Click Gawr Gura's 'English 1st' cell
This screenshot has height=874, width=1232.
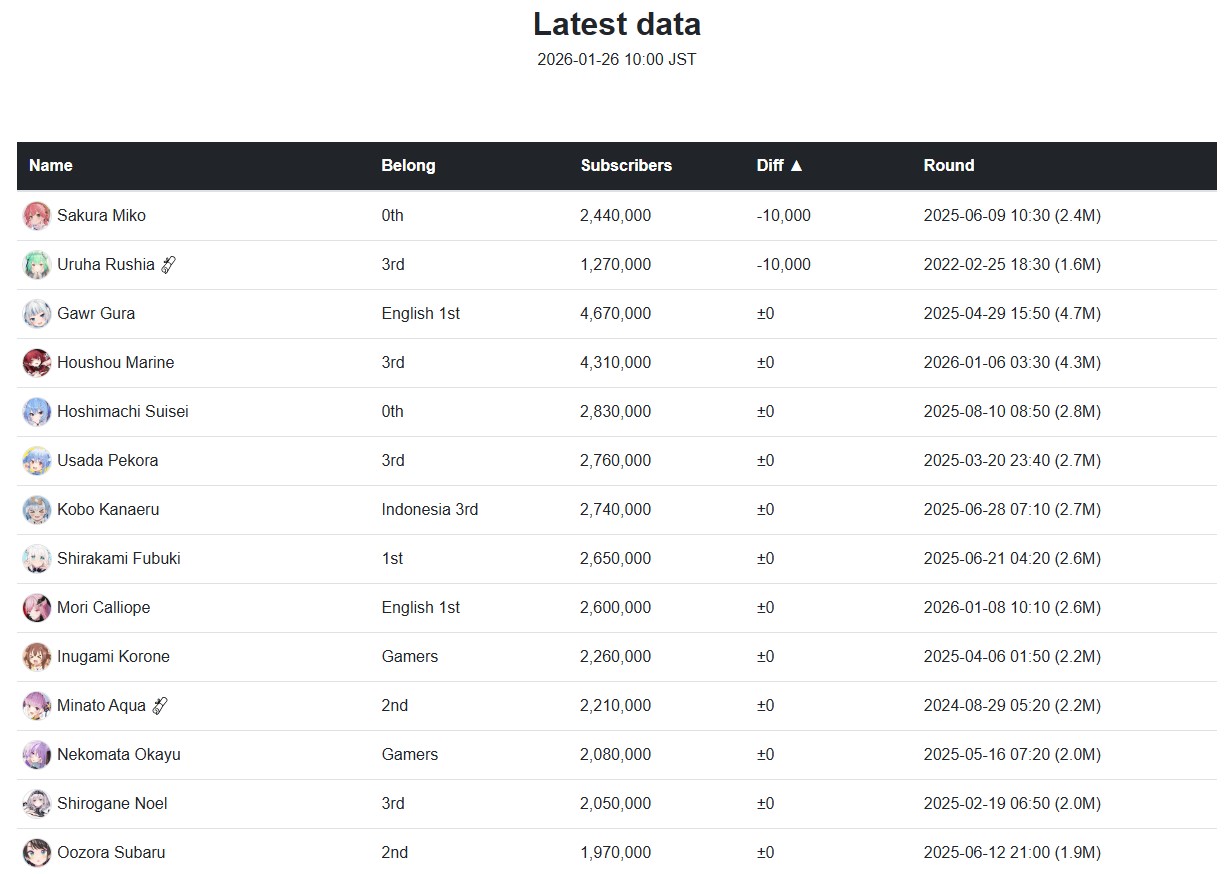pyautogui.click(x=421, y=314)
